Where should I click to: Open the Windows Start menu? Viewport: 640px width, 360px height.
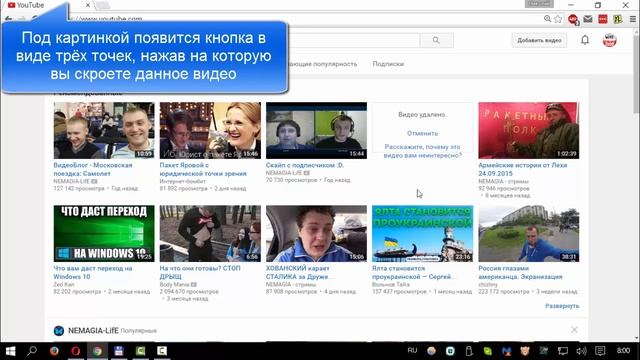[x=11, y=351]
